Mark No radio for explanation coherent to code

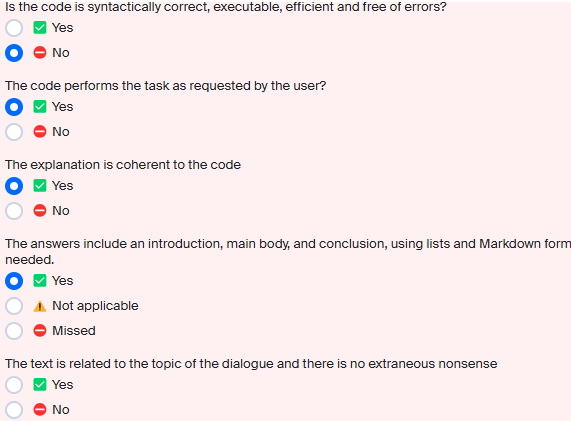pyautogui.click(x=14, y=211)
